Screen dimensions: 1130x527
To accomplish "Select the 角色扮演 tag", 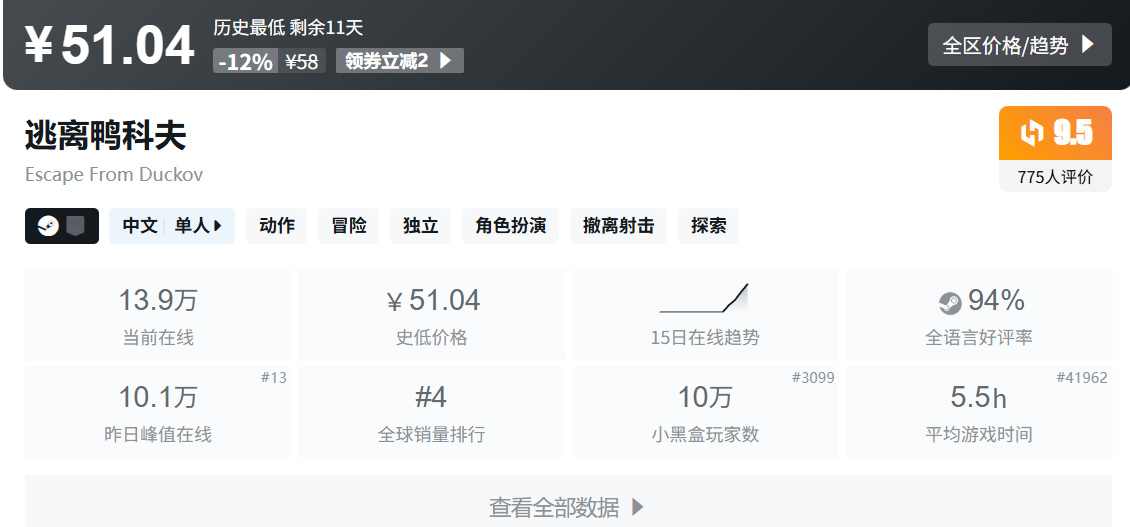I will point(510,226).
